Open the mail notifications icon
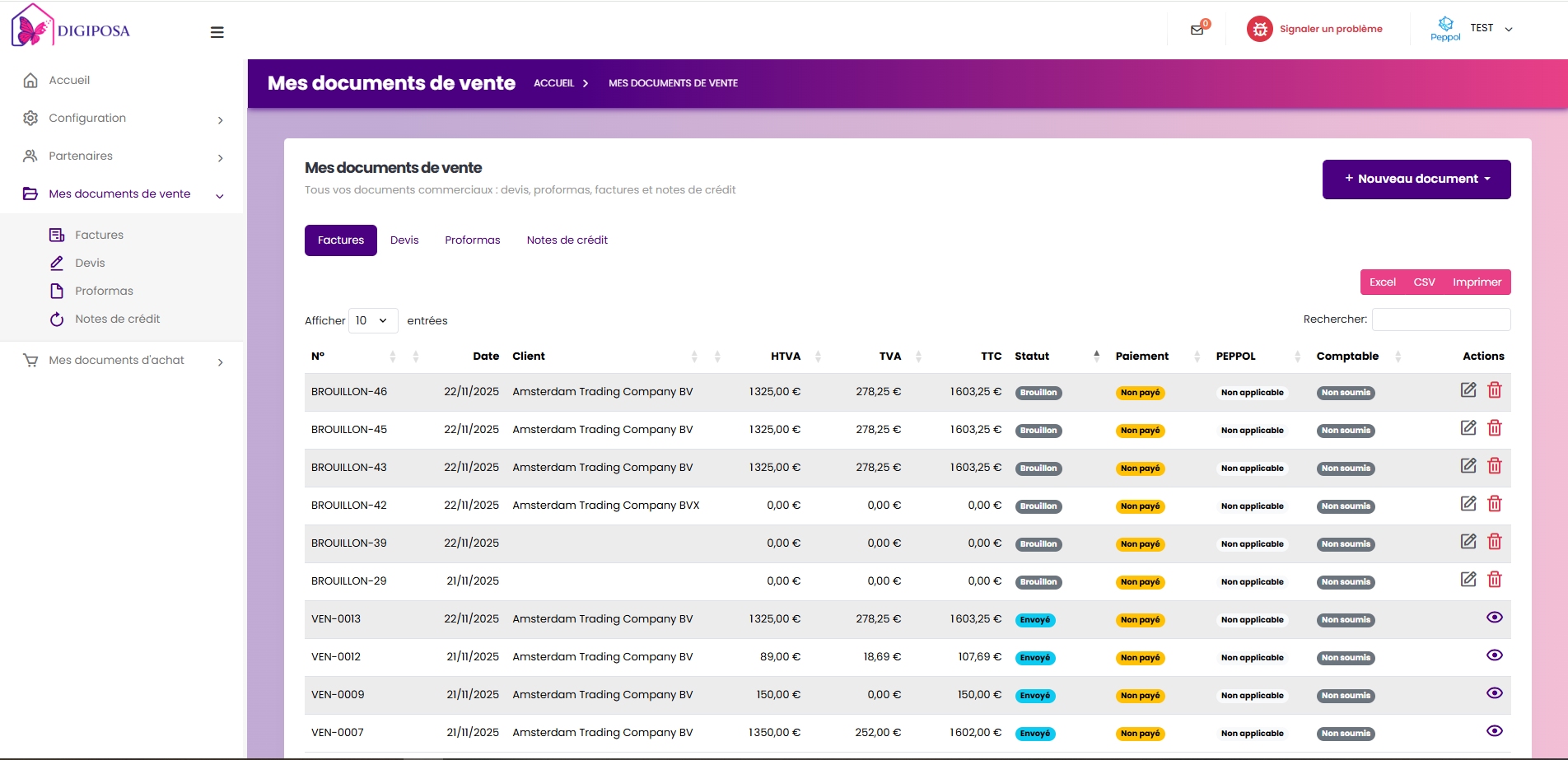Image resolution: width=1568 pixels, height=760 pixels. point(1196,30)
